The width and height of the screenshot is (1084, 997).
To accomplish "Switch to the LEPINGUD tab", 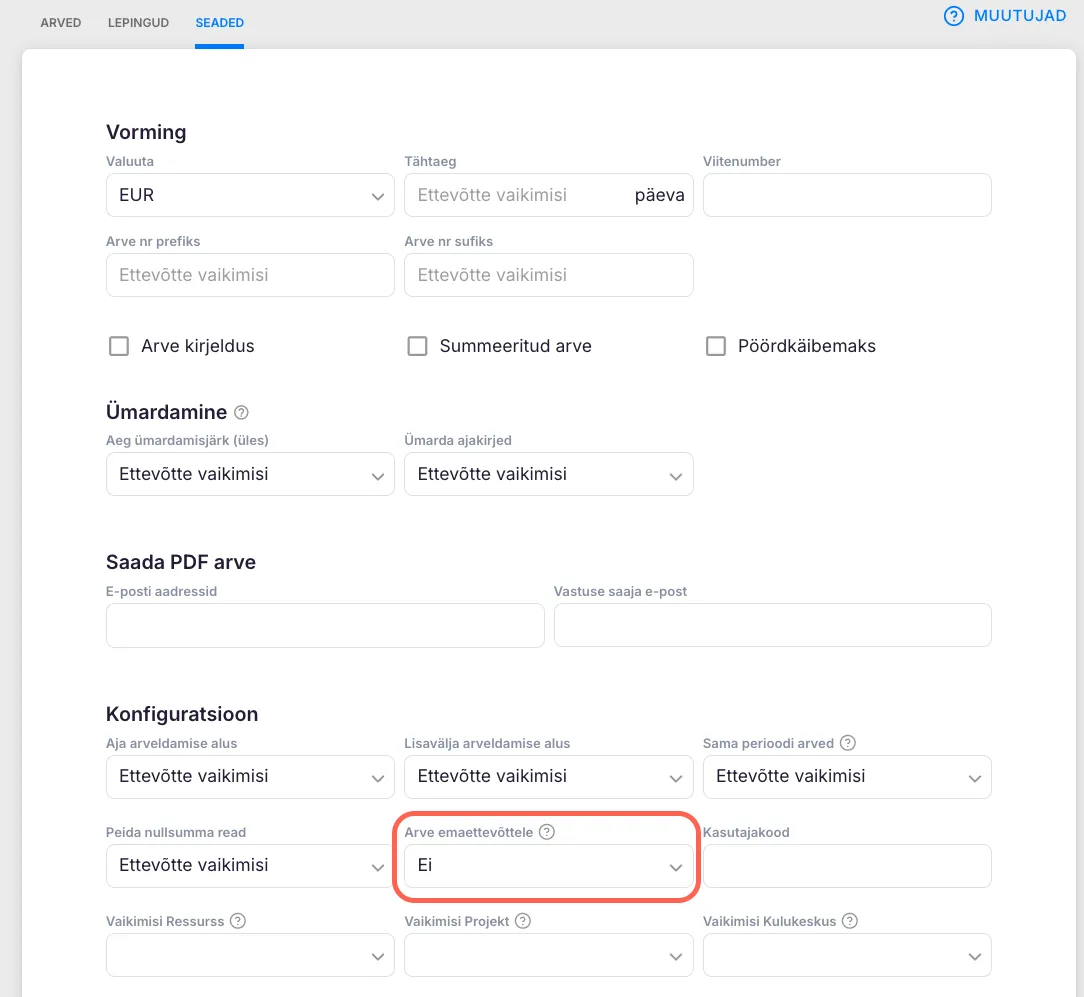I will (138, 22).
